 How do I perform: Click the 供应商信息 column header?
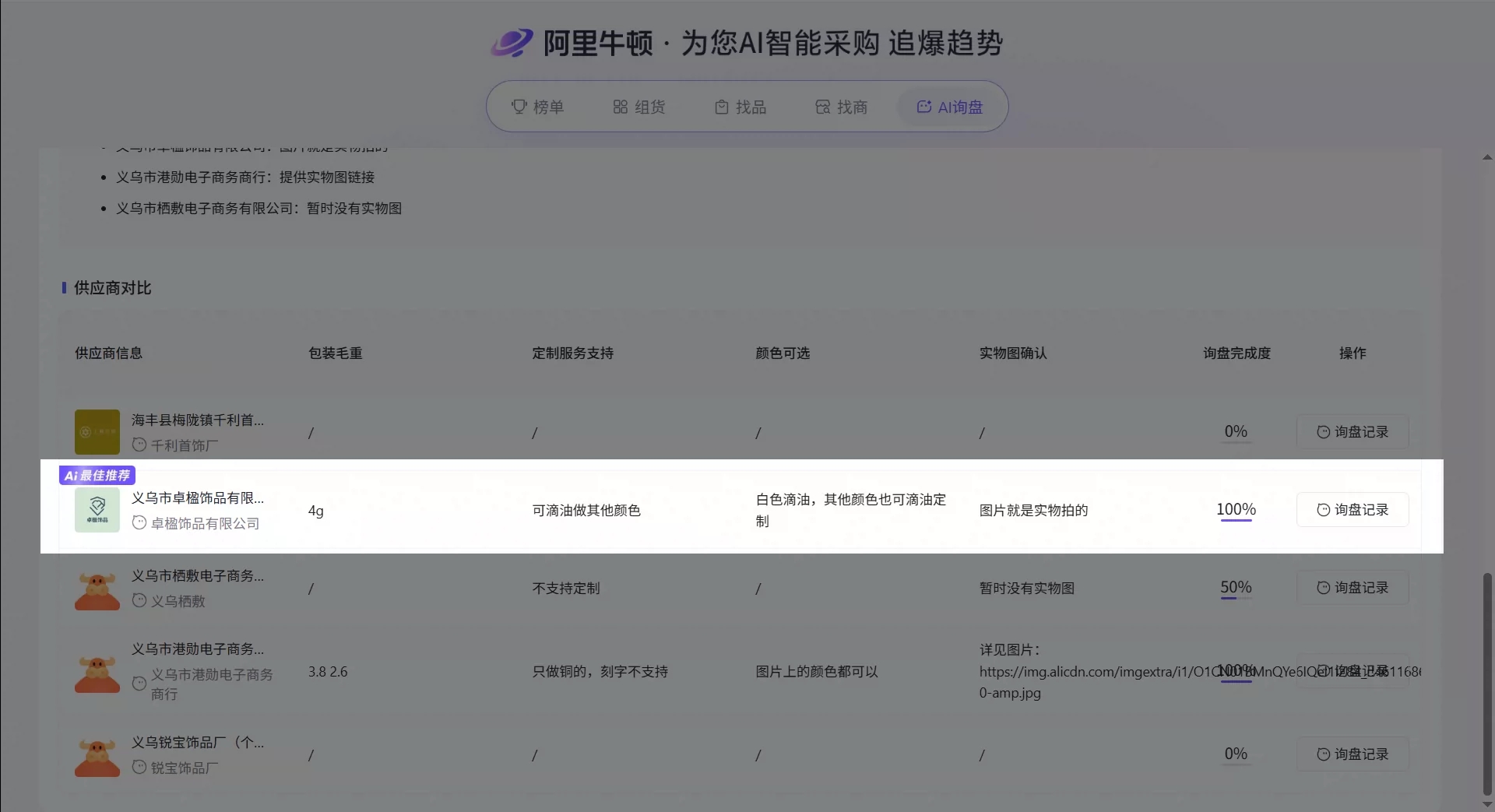tap(108, 353)
